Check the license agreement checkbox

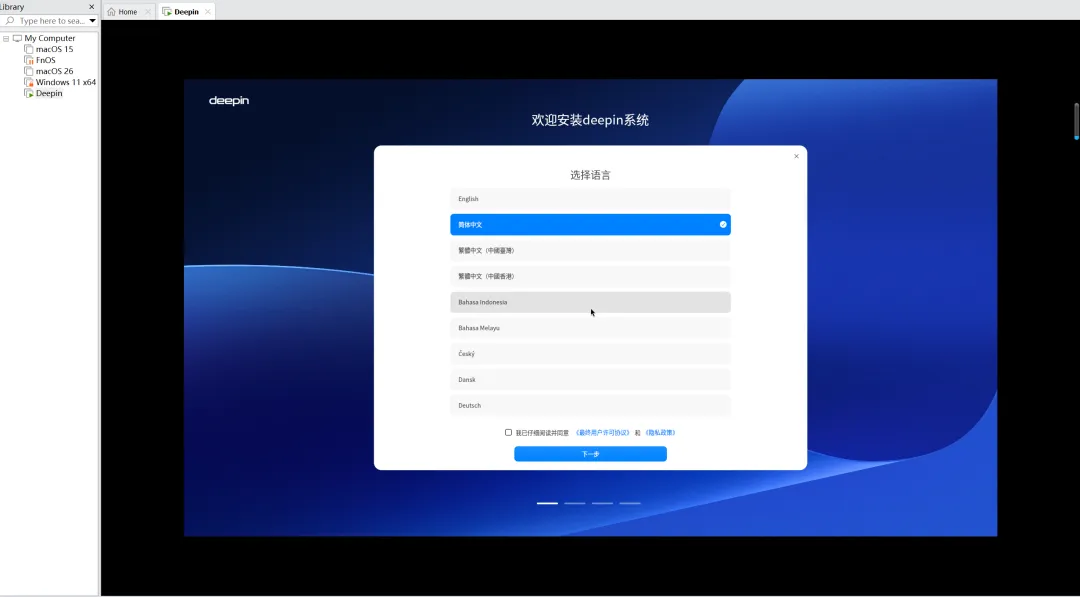coord(508,432)
